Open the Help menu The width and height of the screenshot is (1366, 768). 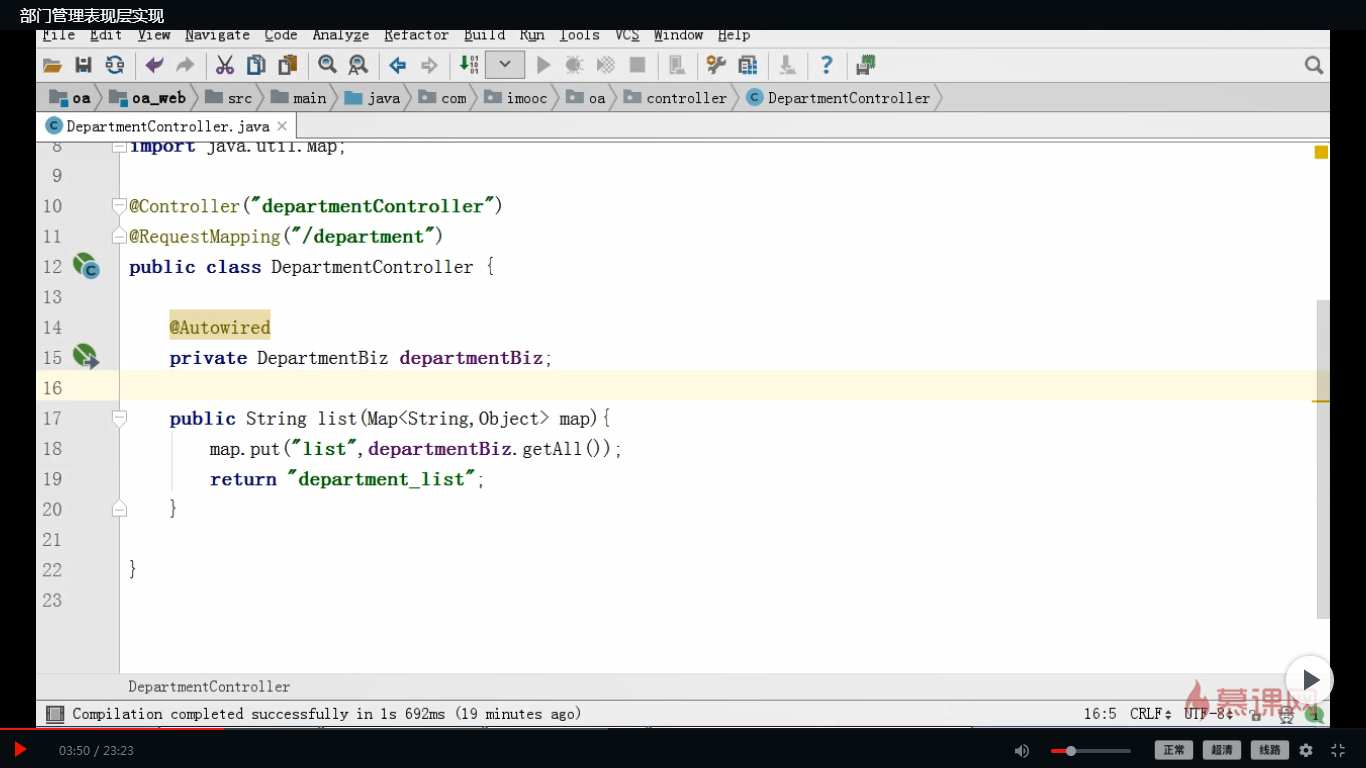[x=734, y=35]
